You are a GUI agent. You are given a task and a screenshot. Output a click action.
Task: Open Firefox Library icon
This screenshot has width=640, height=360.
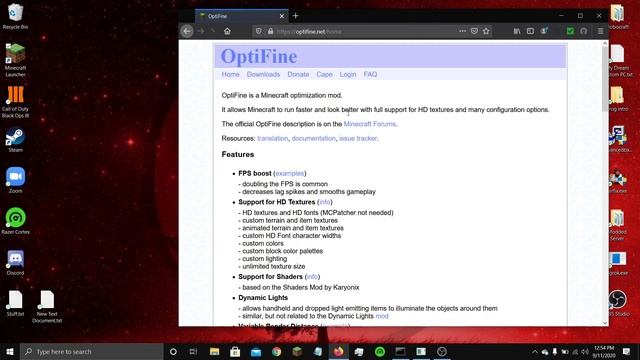click(x=517, y=31)
